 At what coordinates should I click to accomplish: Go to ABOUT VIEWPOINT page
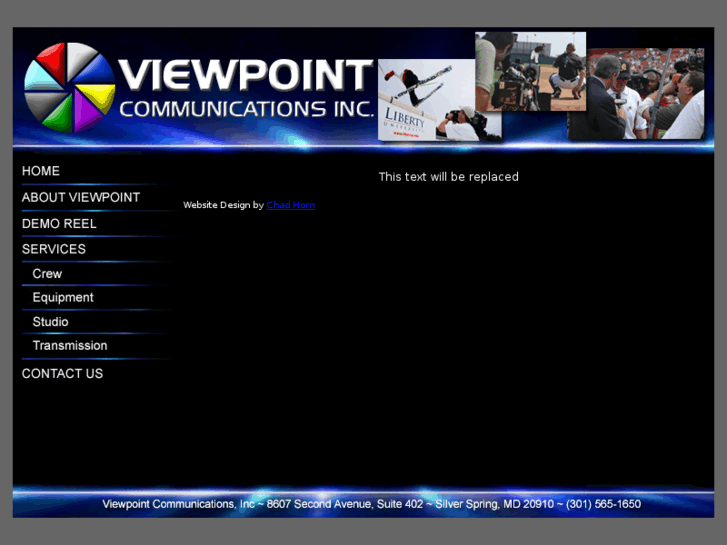tap(81, 198)
